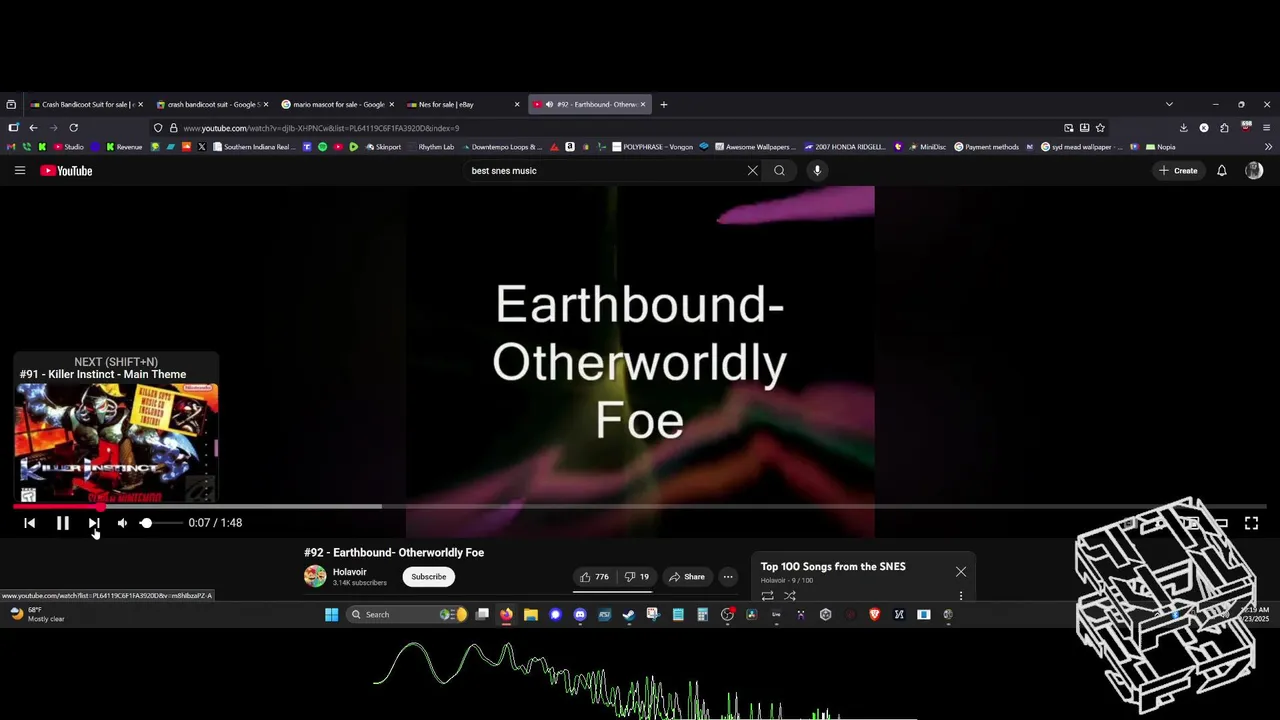Image resolution: width=1280 pixels, height=720 pixels.
Task: Toggle shuffle playlist
Action: [790, 596]
